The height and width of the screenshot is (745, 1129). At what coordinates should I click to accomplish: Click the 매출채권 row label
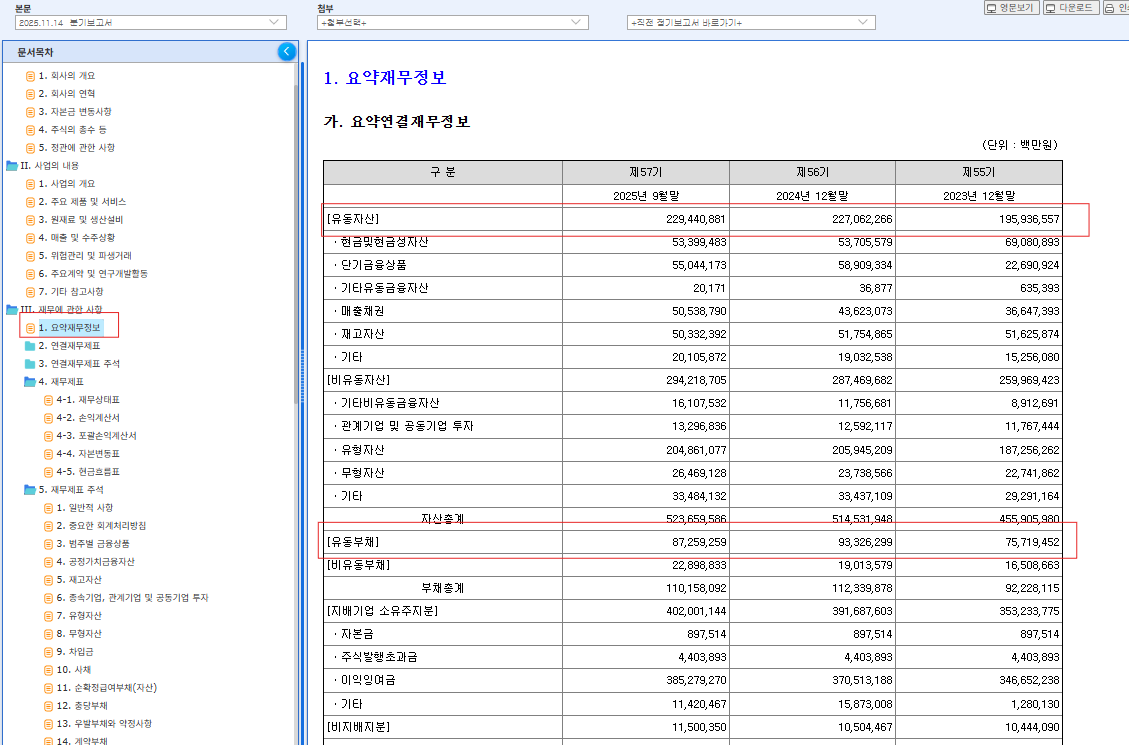[362, 311]
